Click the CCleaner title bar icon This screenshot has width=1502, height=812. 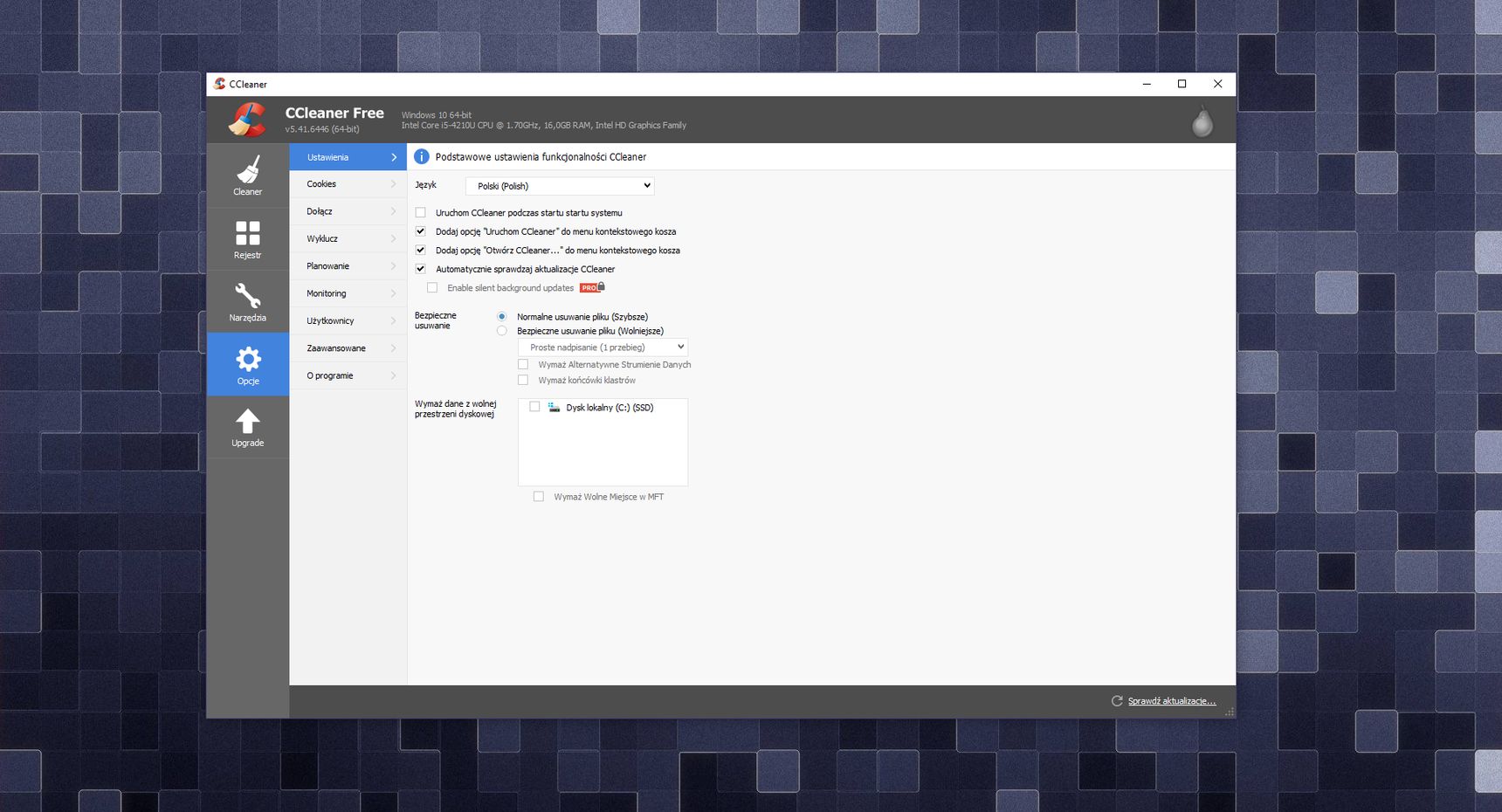coord(219,84)
